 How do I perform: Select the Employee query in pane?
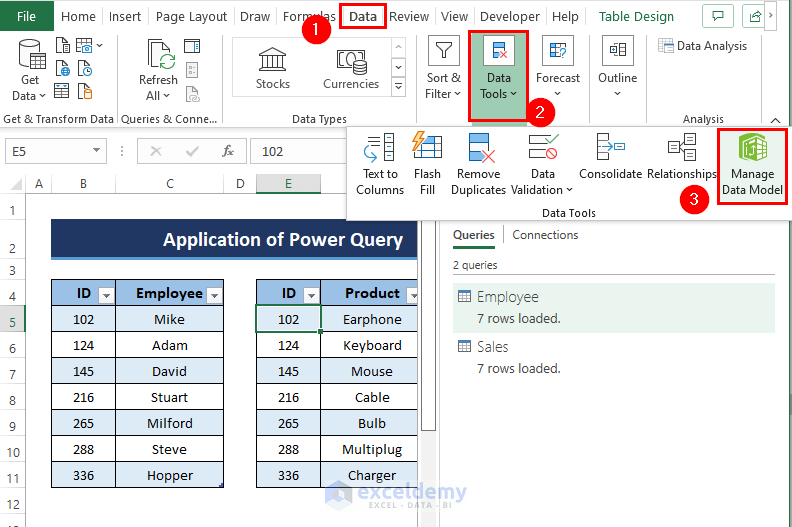click(614, 307)
